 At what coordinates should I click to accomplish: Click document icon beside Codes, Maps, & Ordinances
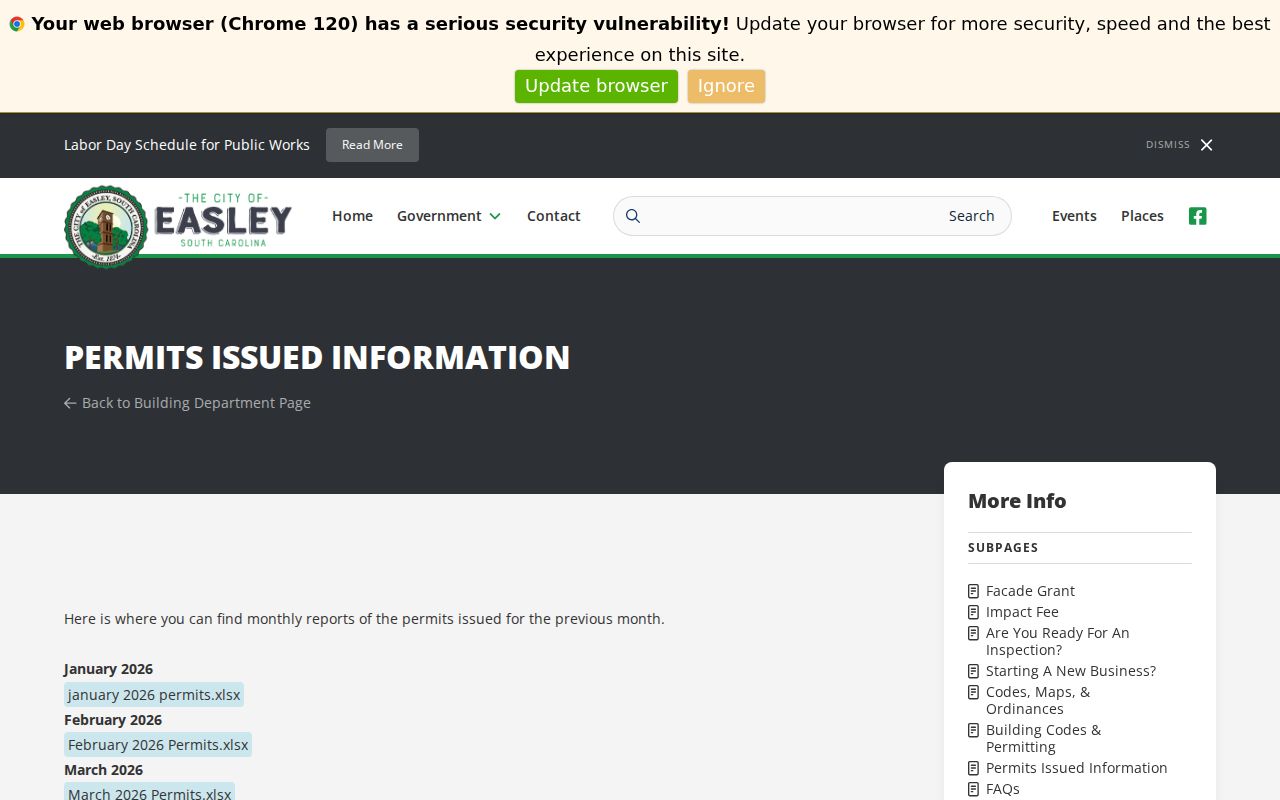tap(974, 692)
